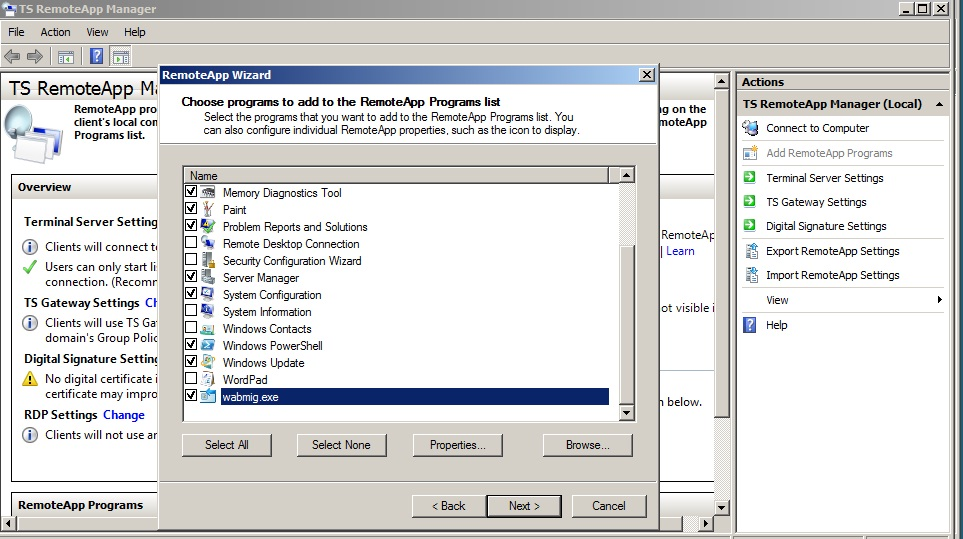The image size is (963, 539).
Task: Uncheck the Memory Diagnostics Tool checkbox
Action: 191,192
